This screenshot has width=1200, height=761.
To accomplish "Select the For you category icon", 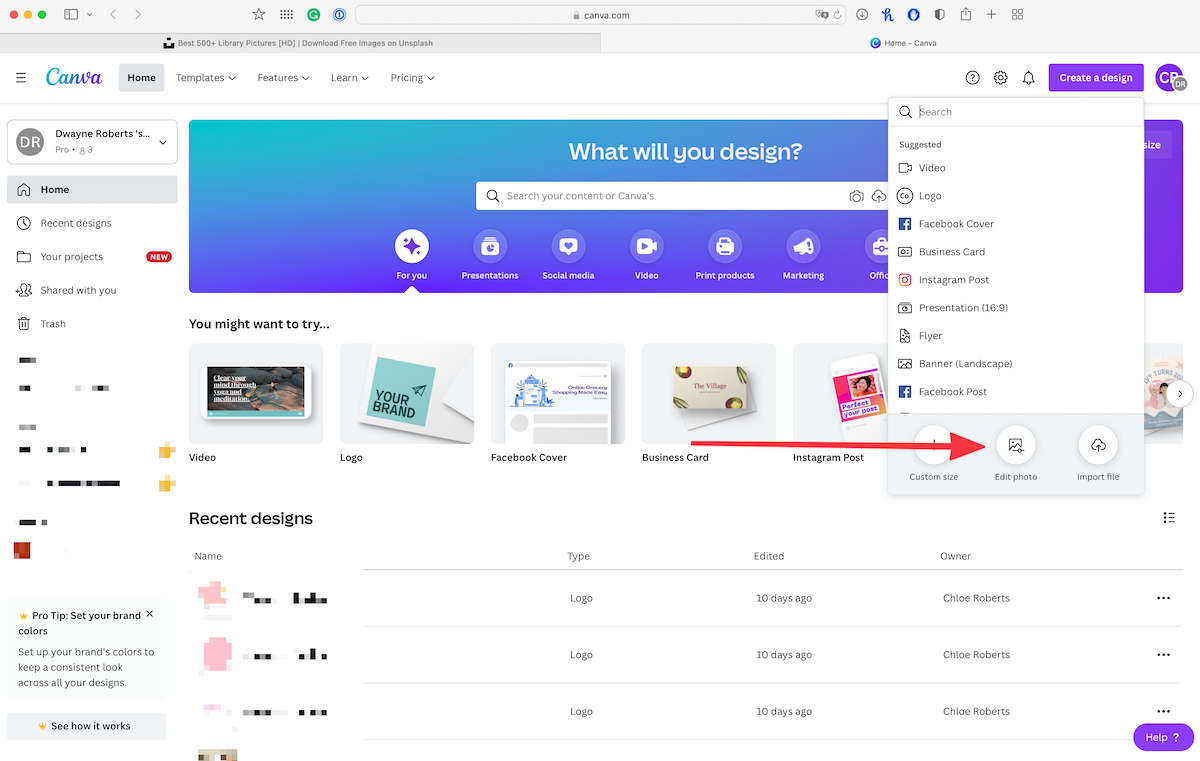I will point(411,246).
